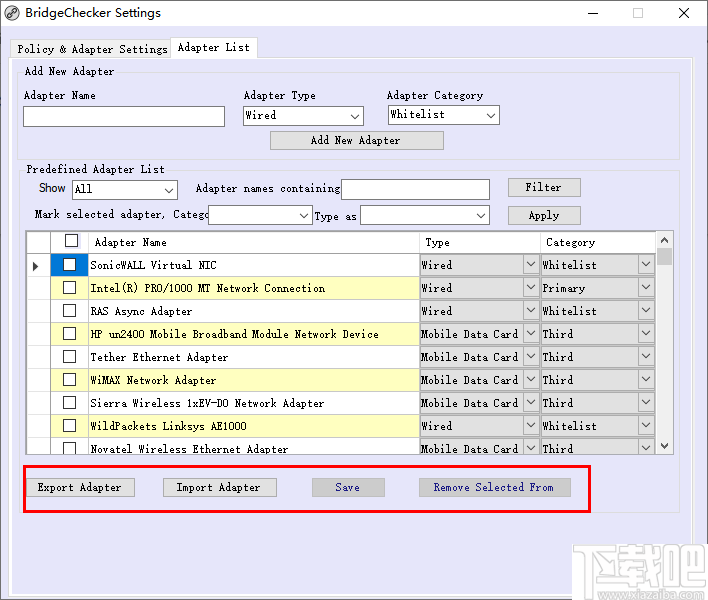This screenshot has height=600, width=708.
Task: Open Type dropdown for RAS Async Adapter
Action: tap(531, 311)
